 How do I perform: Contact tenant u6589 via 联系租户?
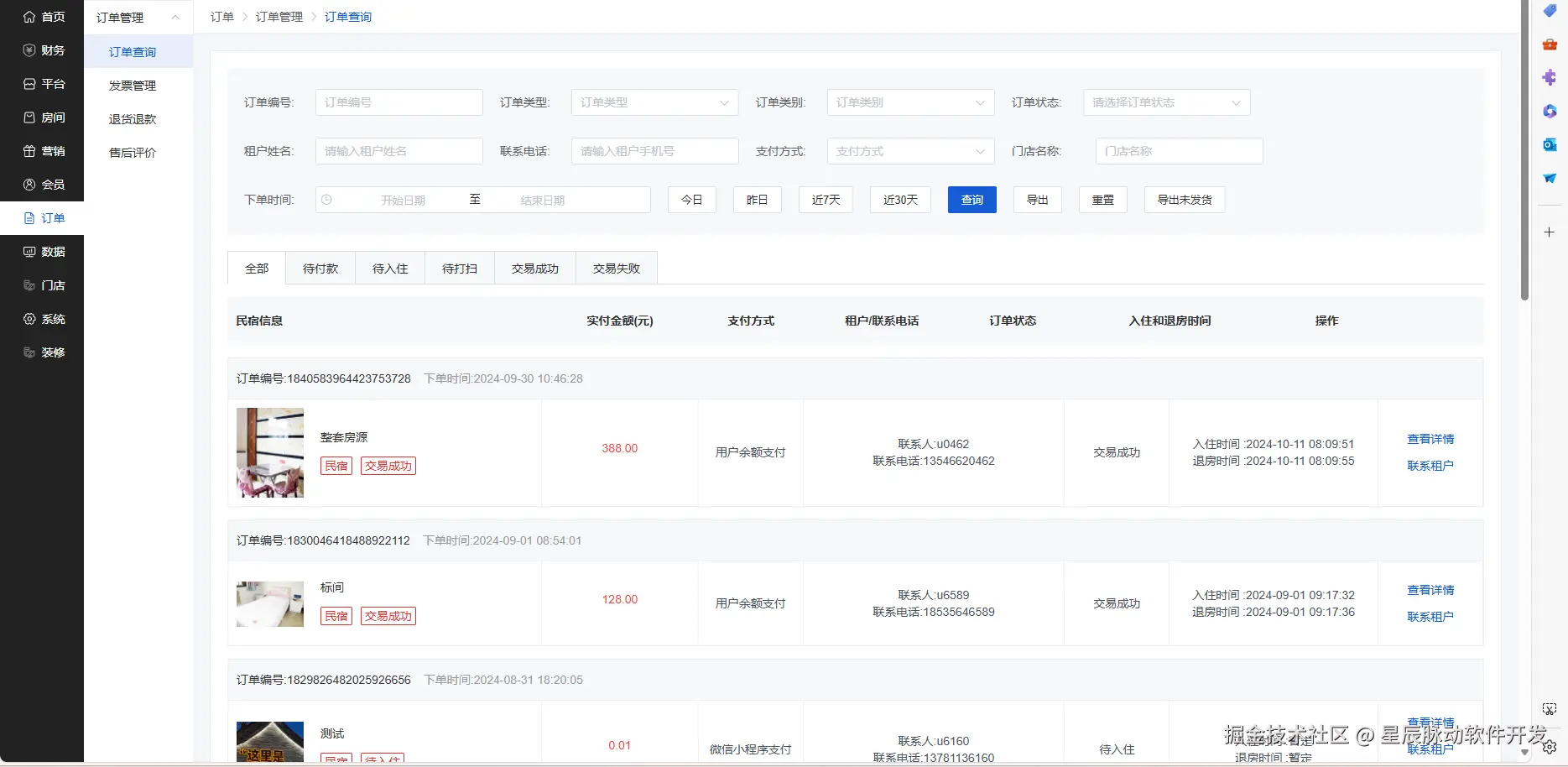tap(1430, 617)
